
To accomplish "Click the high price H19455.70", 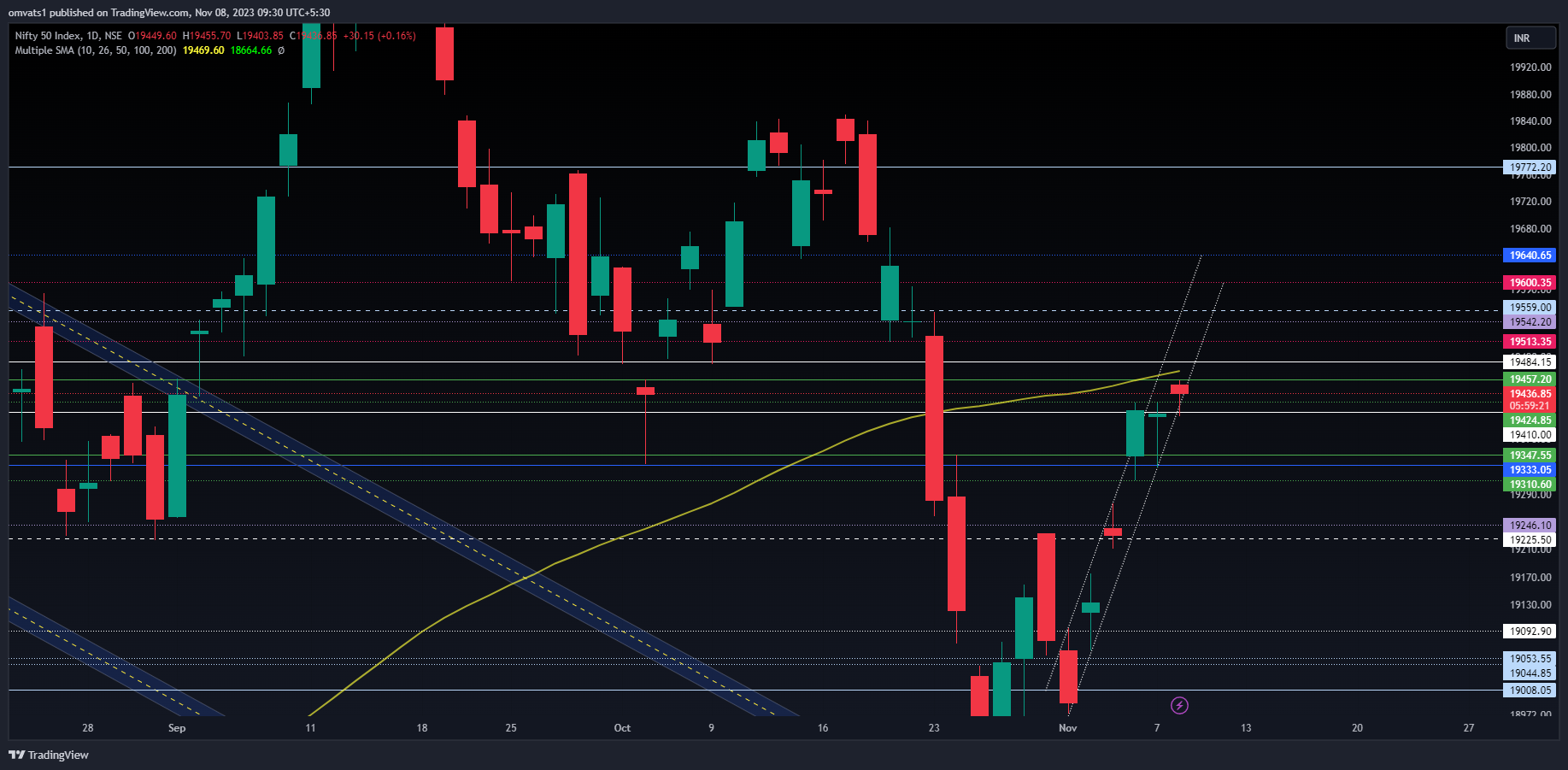I will click(207, 36).
